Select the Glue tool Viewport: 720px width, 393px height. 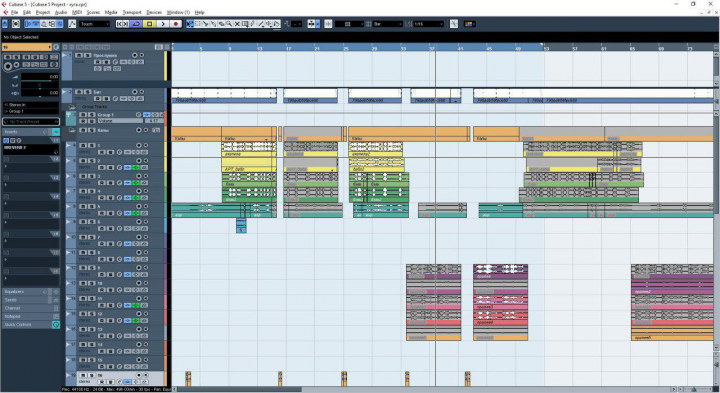pos(214,24)
